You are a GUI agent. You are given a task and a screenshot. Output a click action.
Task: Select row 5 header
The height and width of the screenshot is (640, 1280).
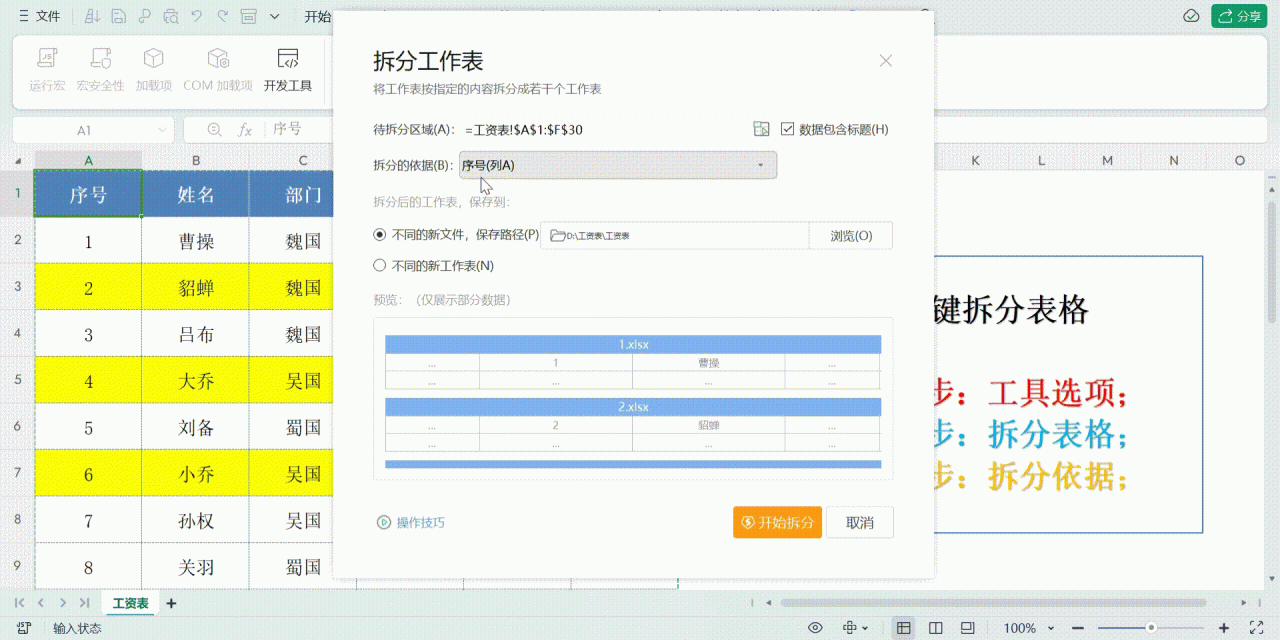tap(17, 380)
